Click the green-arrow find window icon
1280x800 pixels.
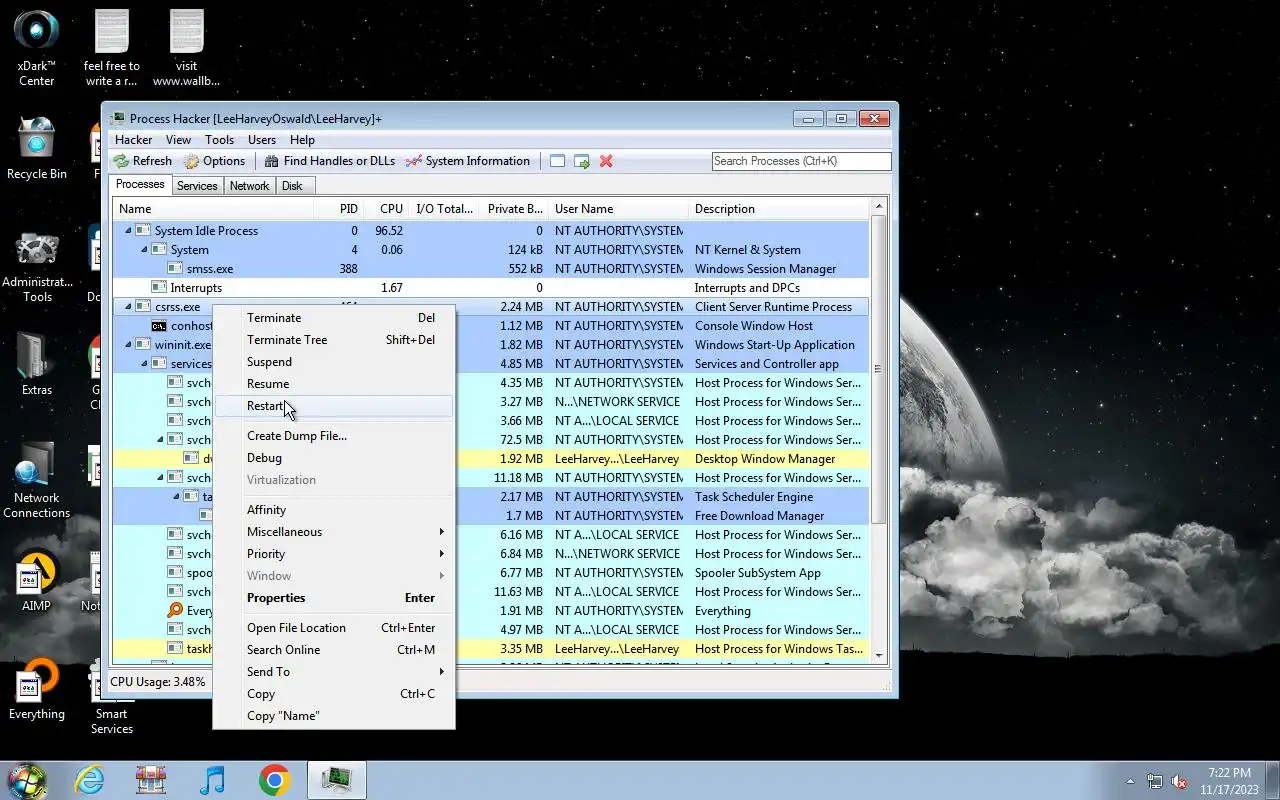(582, 161)
